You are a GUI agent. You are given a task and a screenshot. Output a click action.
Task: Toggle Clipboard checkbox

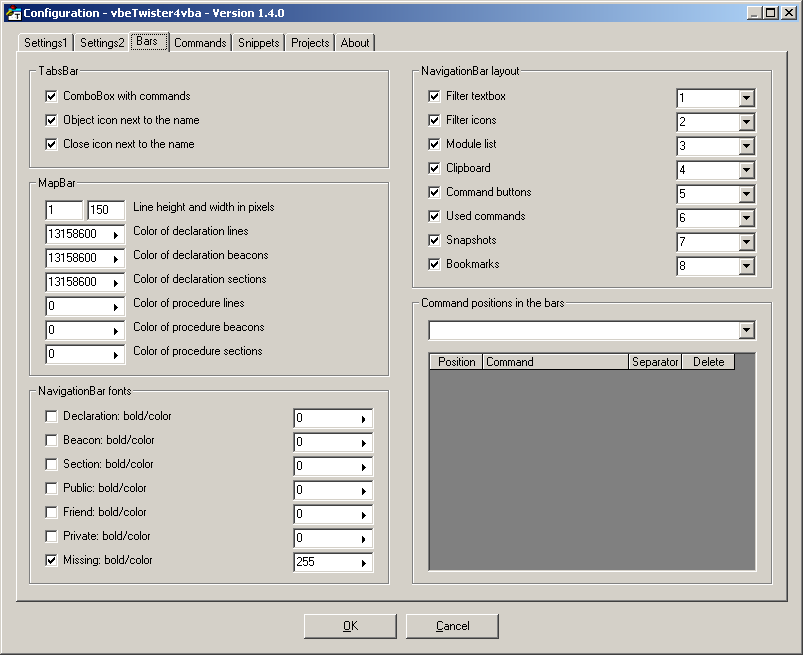(x=434, y=168)
